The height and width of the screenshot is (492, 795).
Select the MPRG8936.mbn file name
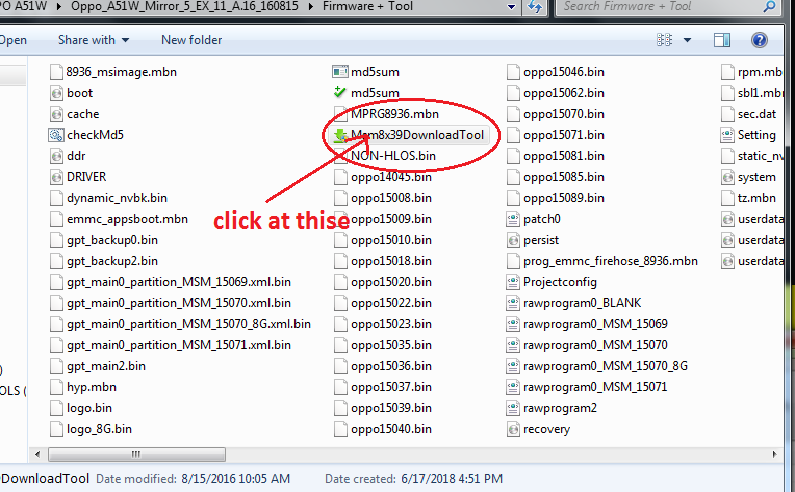(394, 114)
